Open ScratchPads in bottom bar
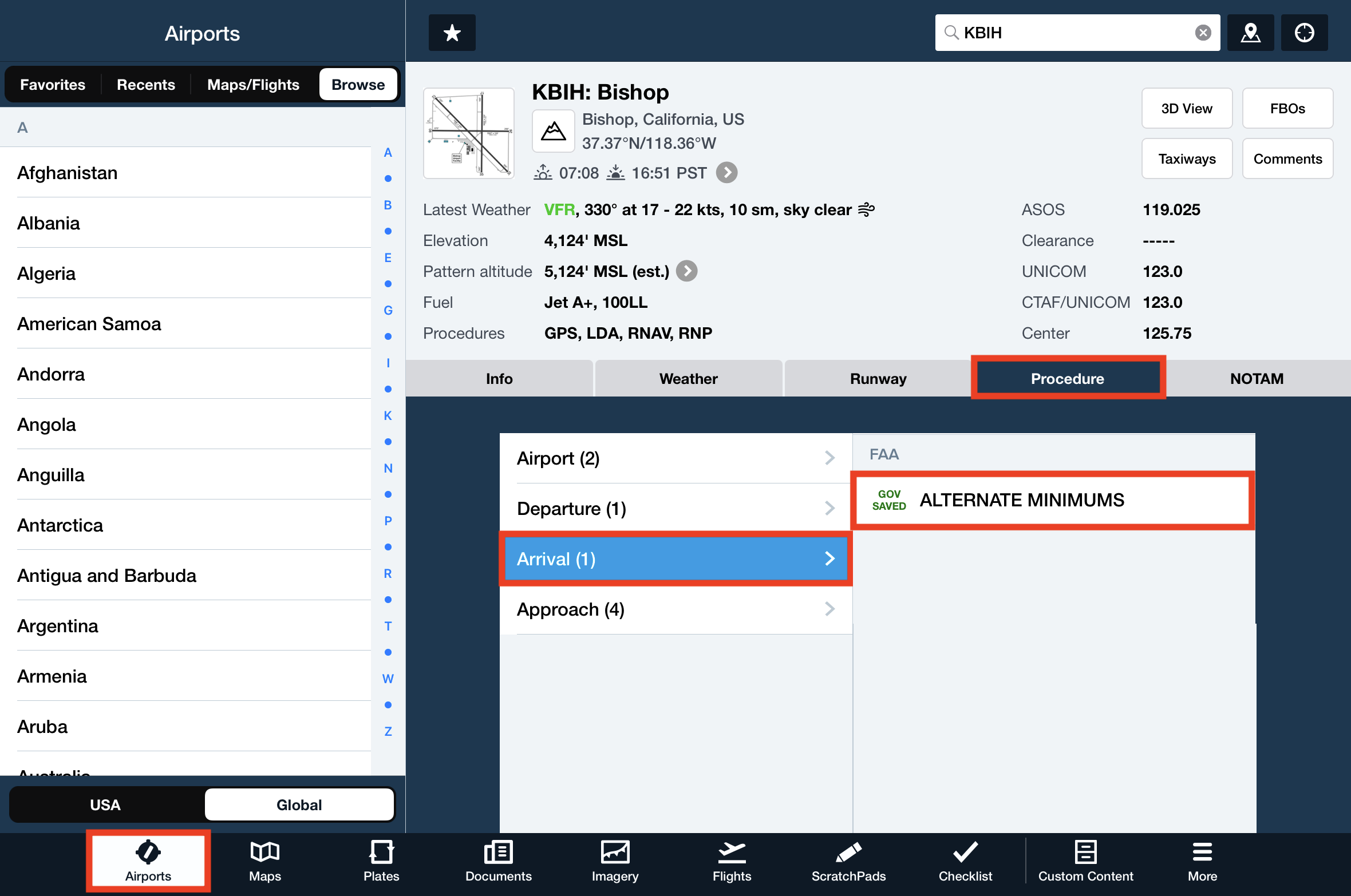 coord(849,861)
